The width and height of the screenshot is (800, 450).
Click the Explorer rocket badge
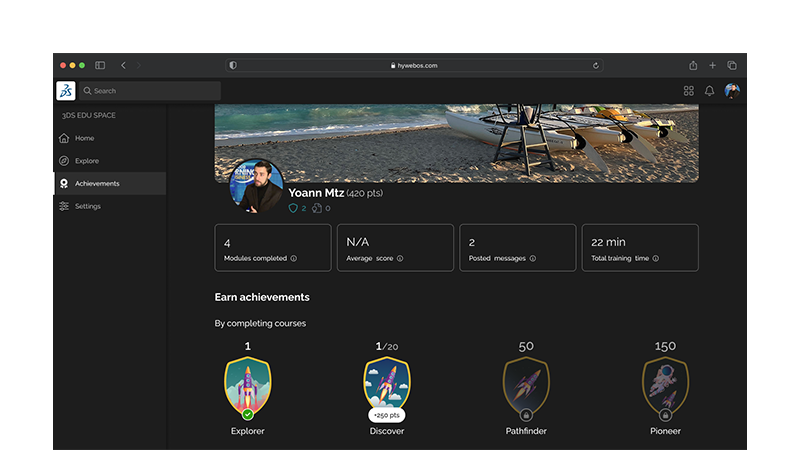247,387
